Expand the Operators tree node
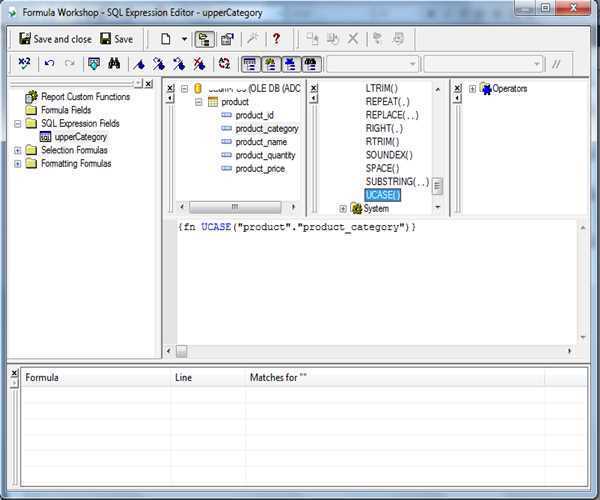 [x=472, y=89]
